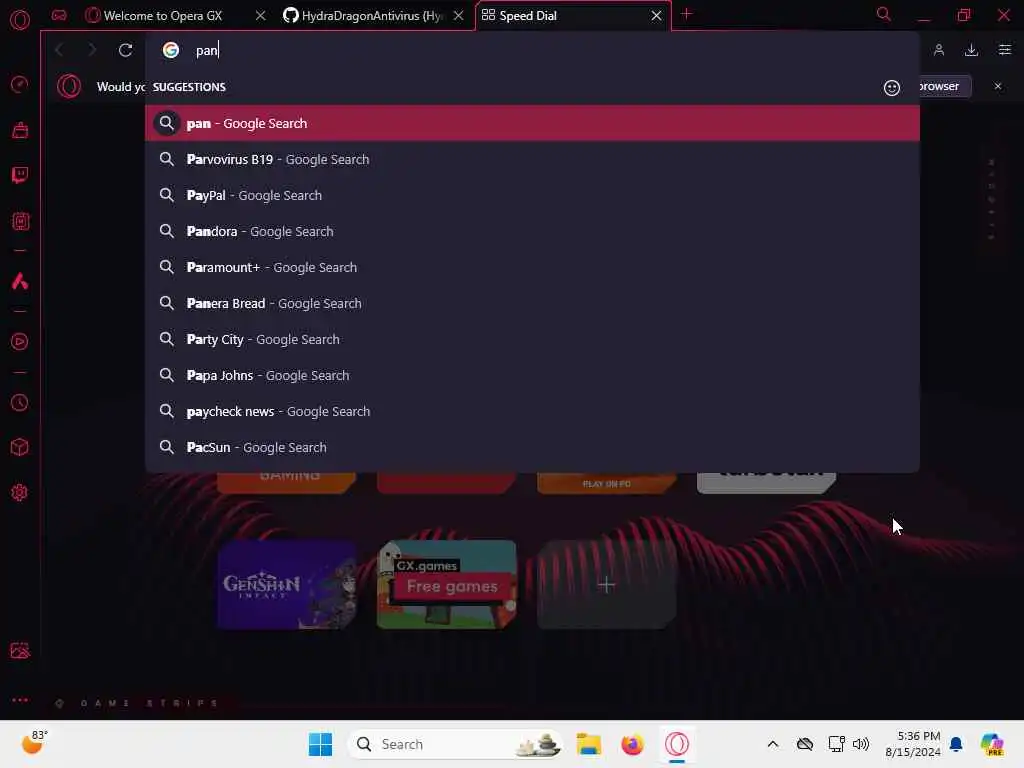Close the Speed Dial tab
The width and height of the screenshot is (1024, 768).
tap(656, 15)
